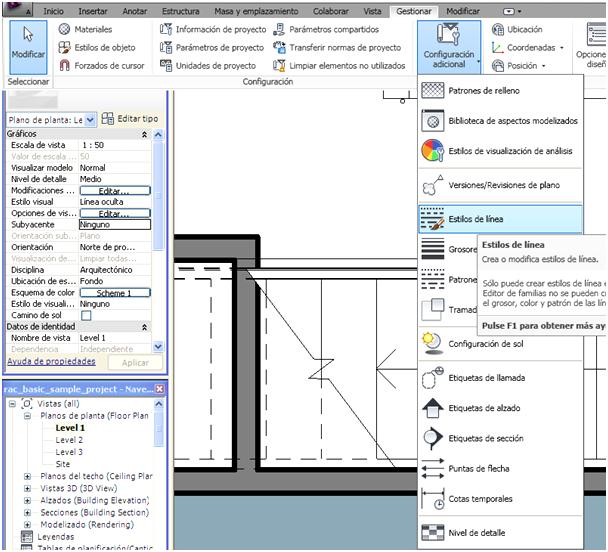Collapse the Gráficos properties section
Image resolution: width=608 pixels, height=552 pixels.
pos(145,134)
